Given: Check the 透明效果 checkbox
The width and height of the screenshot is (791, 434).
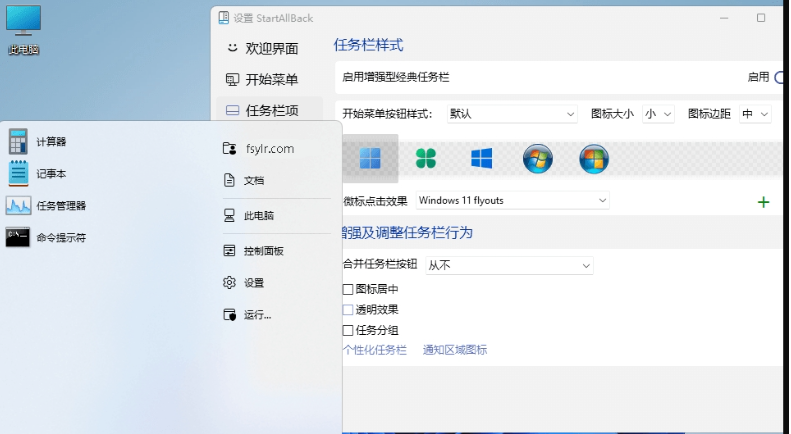Looking at the screenshot, I should click(x=348, y=310).
